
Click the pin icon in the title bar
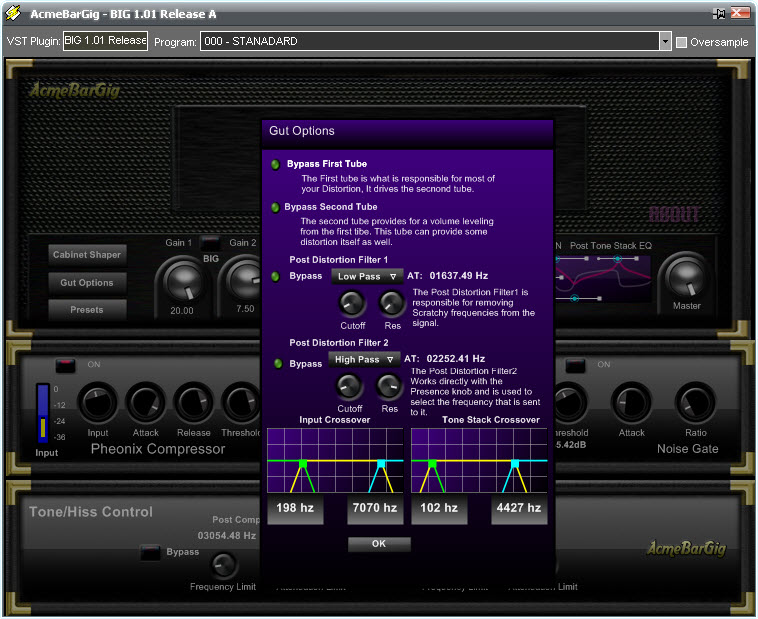tap(719, 14)
